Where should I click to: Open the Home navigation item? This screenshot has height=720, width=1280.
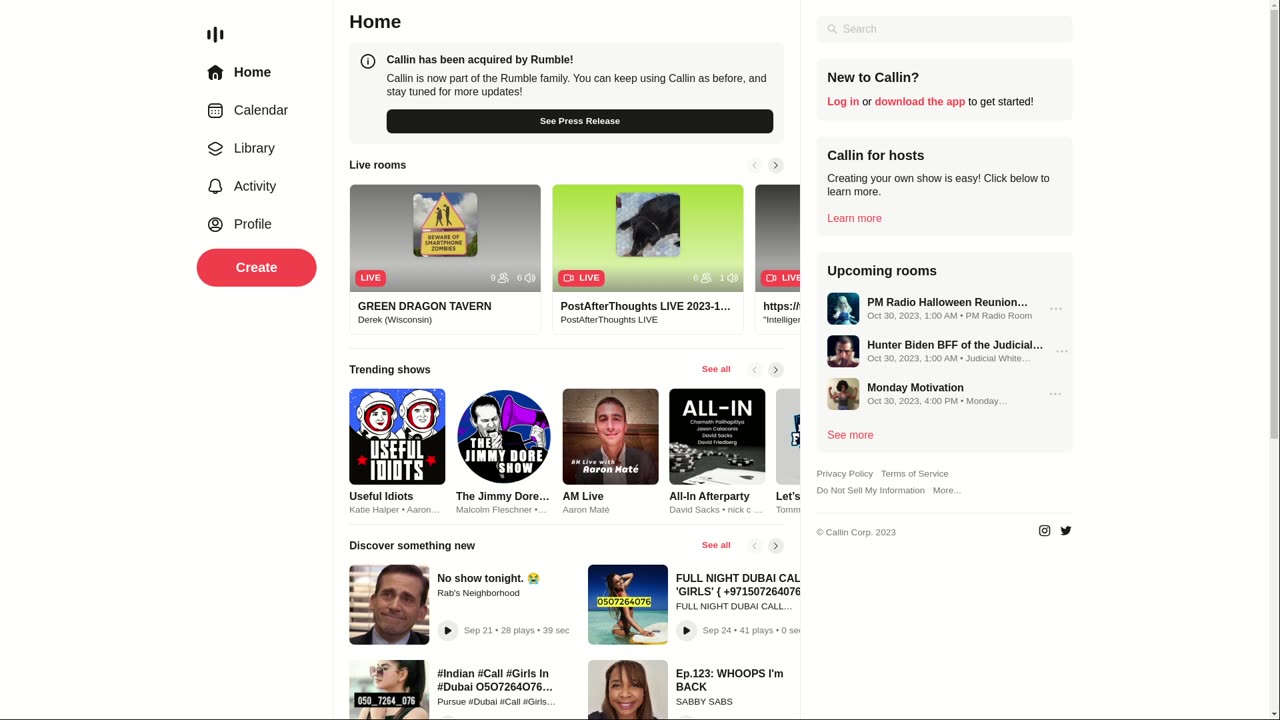pos(239,72)
